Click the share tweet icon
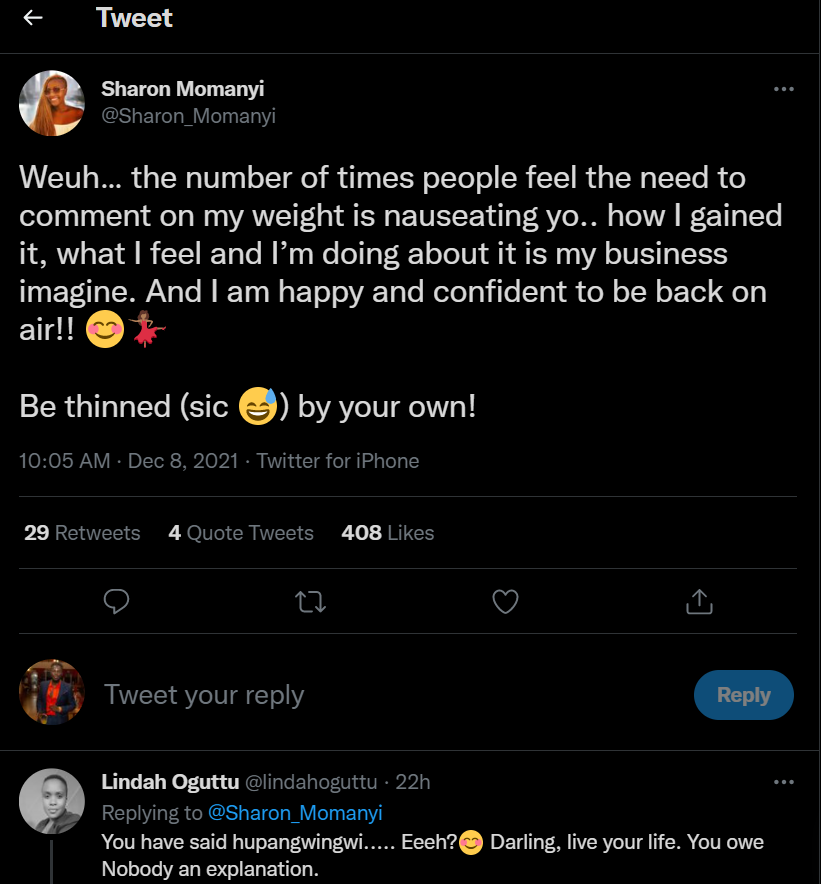 click(699, 601)
